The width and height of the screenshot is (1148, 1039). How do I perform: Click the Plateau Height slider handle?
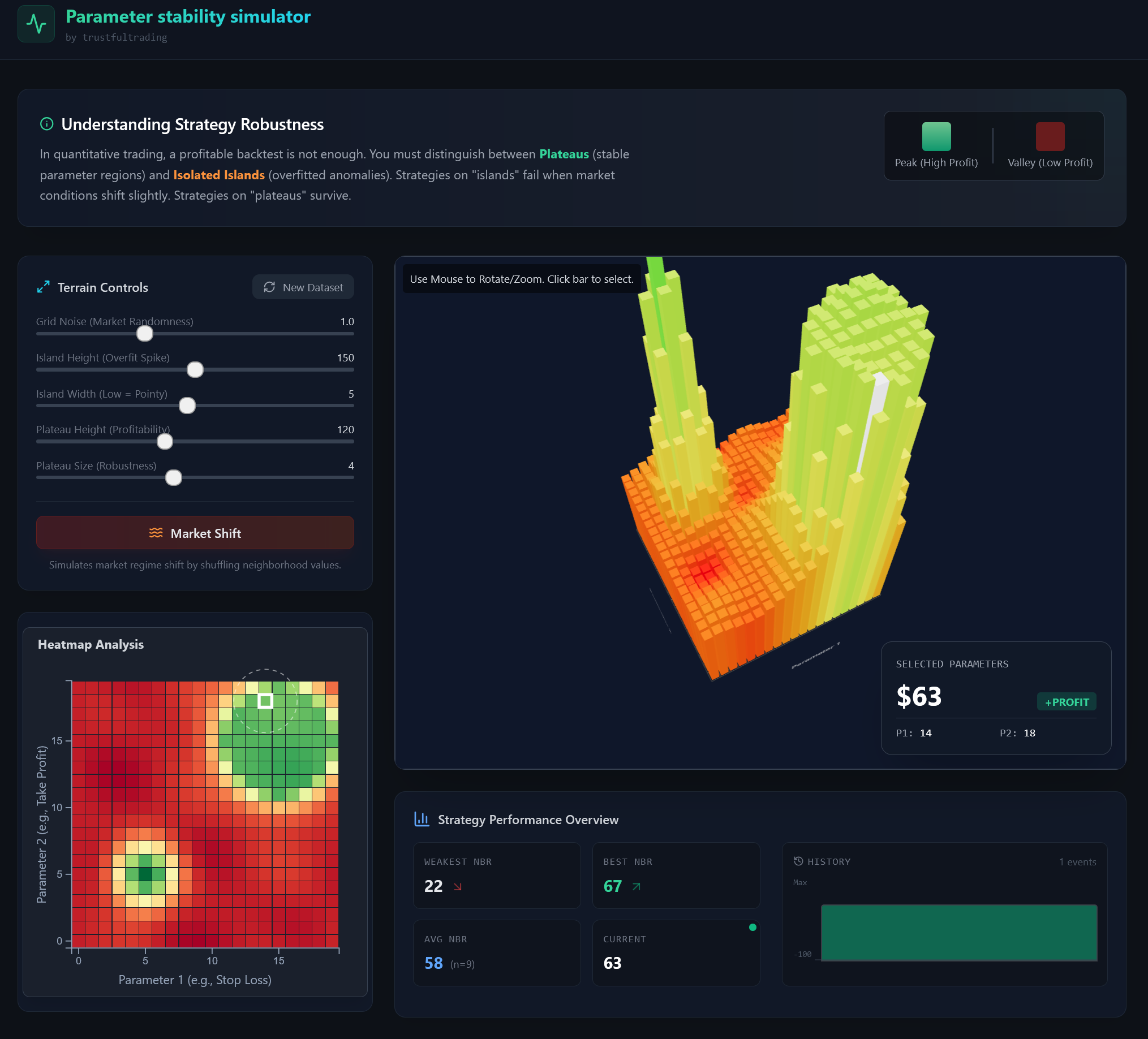pos(165,441)
